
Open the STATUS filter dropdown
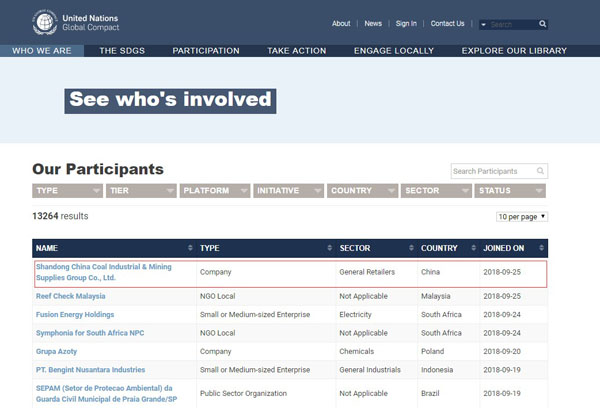[x=510, y=190]
